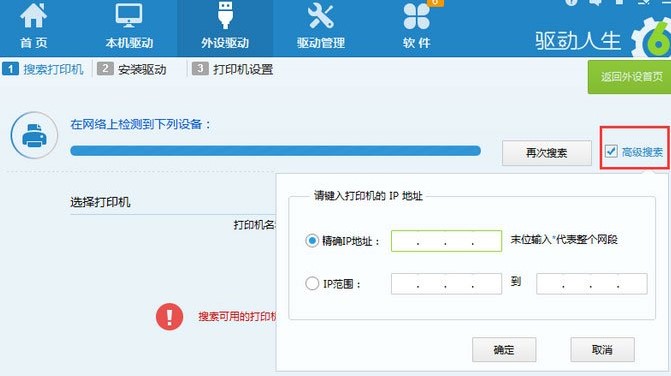Viewport: 671px width, 376px height.
Task: Click the green 返回外设首页 button
Action: click(x=629, y=77)
